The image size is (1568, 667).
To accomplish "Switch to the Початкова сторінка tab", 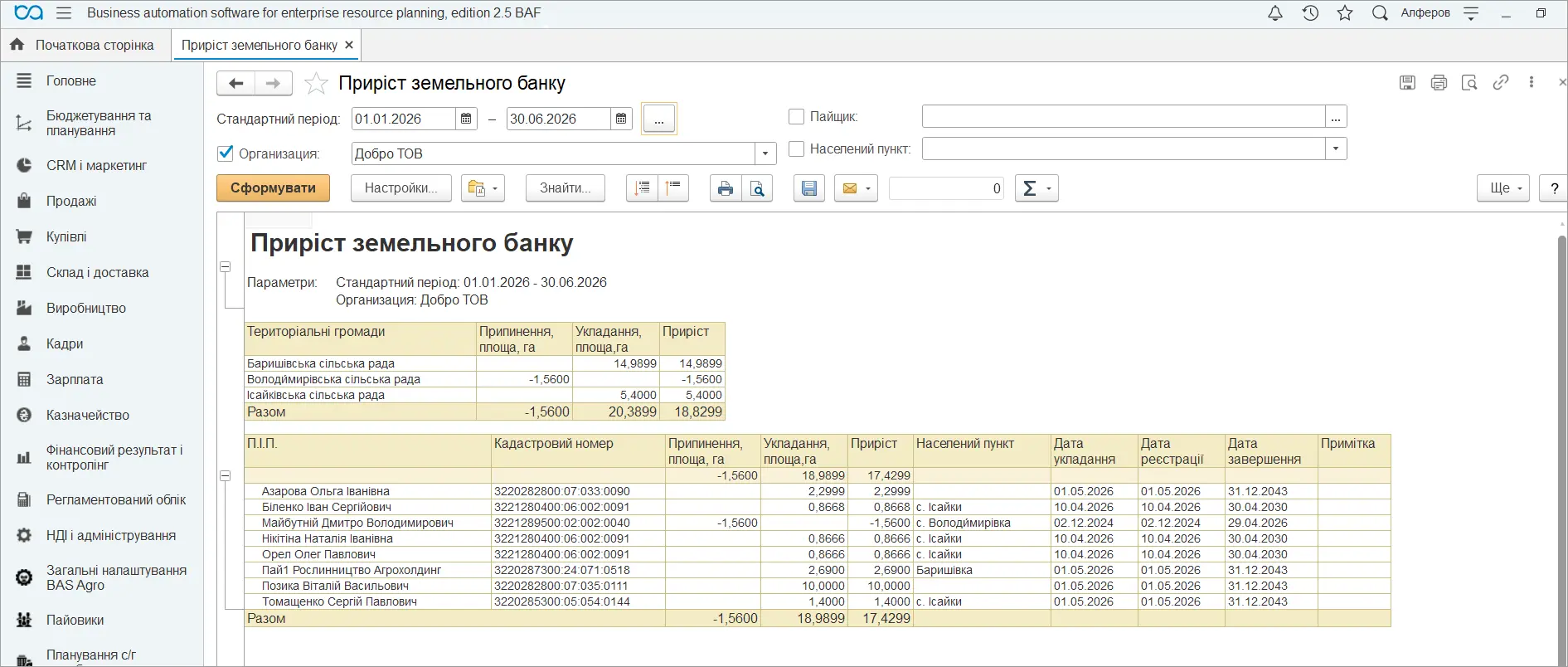I will (x=85, y=45).
